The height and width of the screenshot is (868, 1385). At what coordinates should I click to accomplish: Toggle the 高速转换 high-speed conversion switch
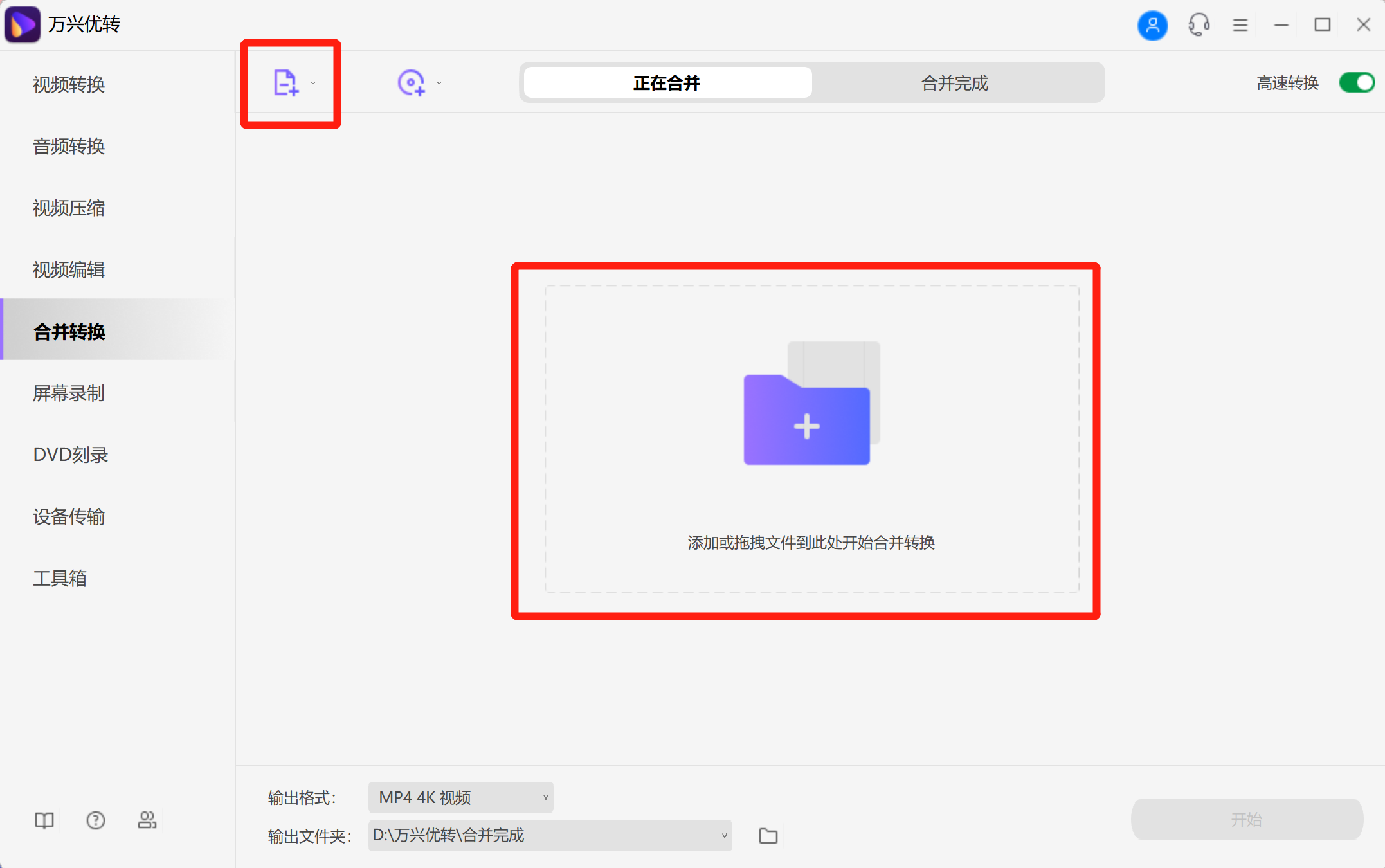click(1356, 82)
